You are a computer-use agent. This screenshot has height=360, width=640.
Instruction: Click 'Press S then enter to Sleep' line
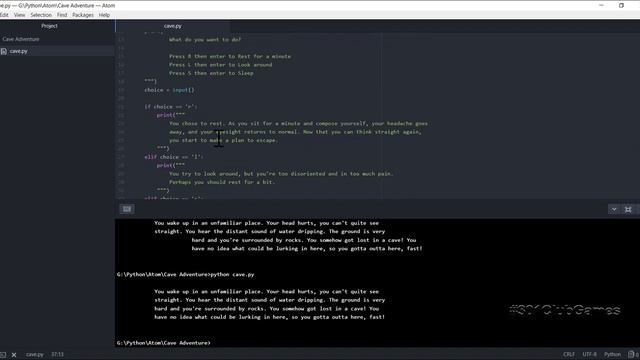click(x=211, y=73)
